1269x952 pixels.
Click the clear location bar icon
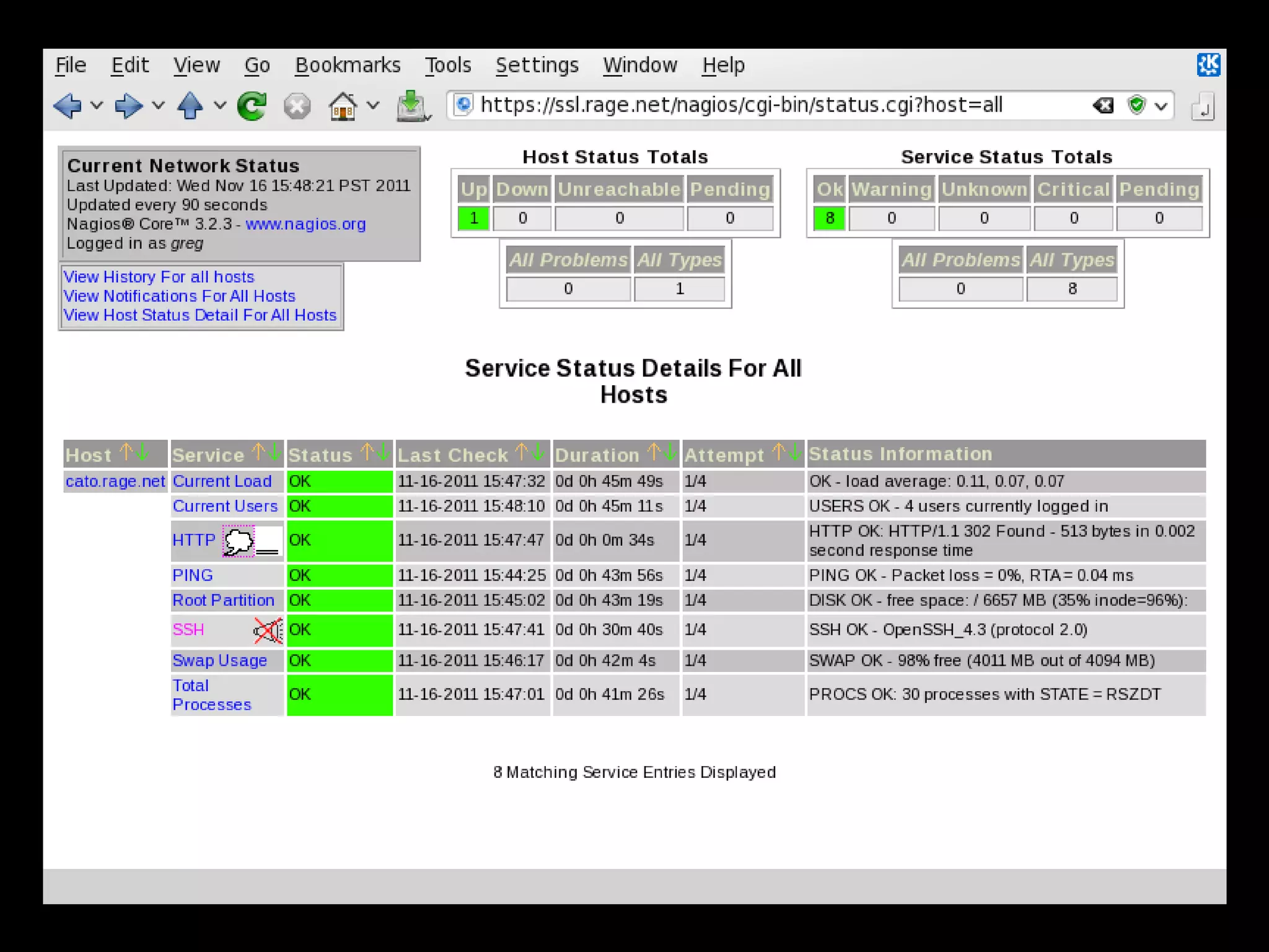(x=1103, y=105)
